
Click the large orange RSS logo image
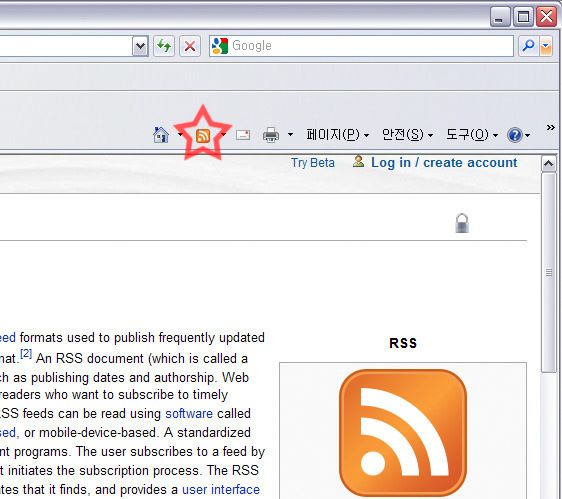click(x=403, y=433)
